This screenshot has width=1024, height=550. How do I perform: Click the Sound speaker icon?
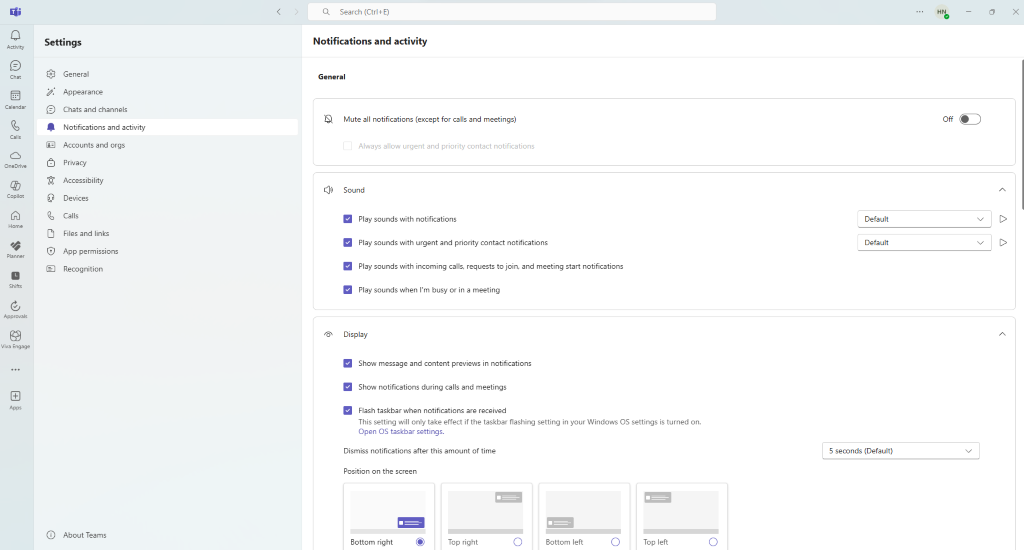point(328,190)
